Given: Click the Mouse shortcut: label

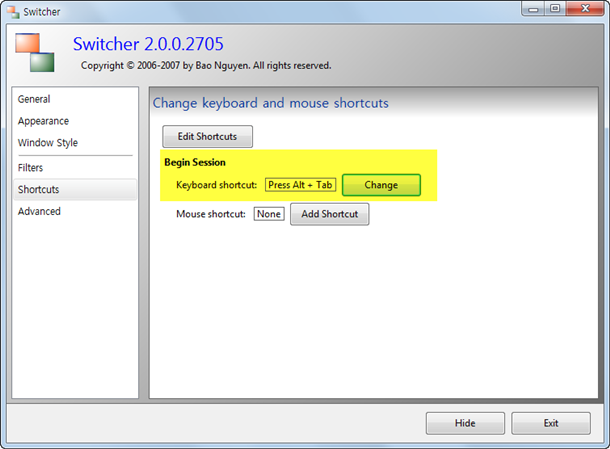Looking at the screenshot, I should click(210, 214).
